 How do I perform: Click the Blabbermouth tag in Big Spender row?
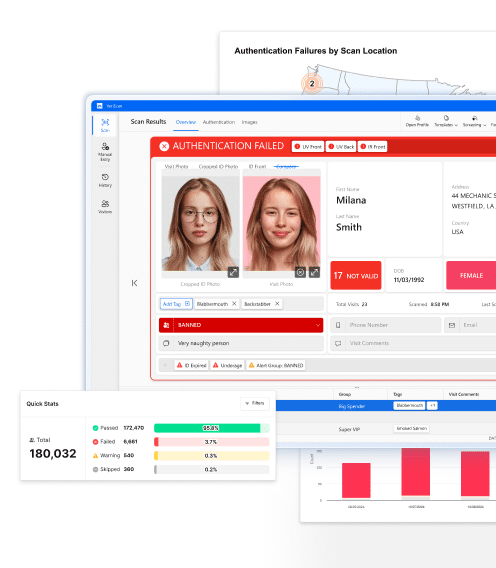(409, 405)
